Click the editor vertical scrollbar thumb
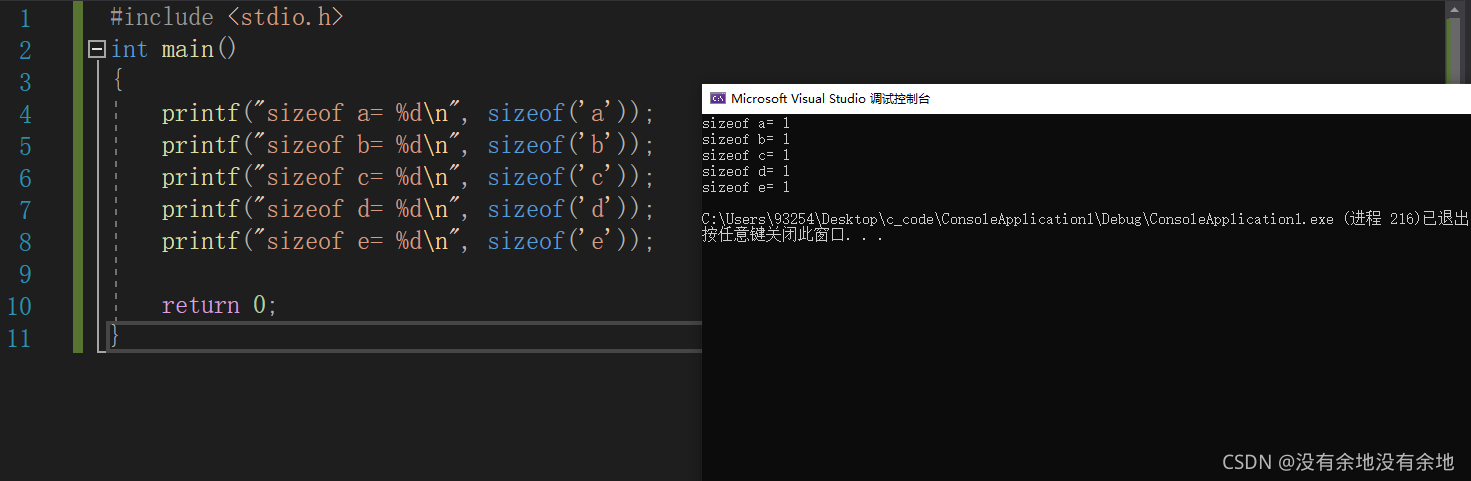This screenshot has width=1471, height=481. point(1454,50)
